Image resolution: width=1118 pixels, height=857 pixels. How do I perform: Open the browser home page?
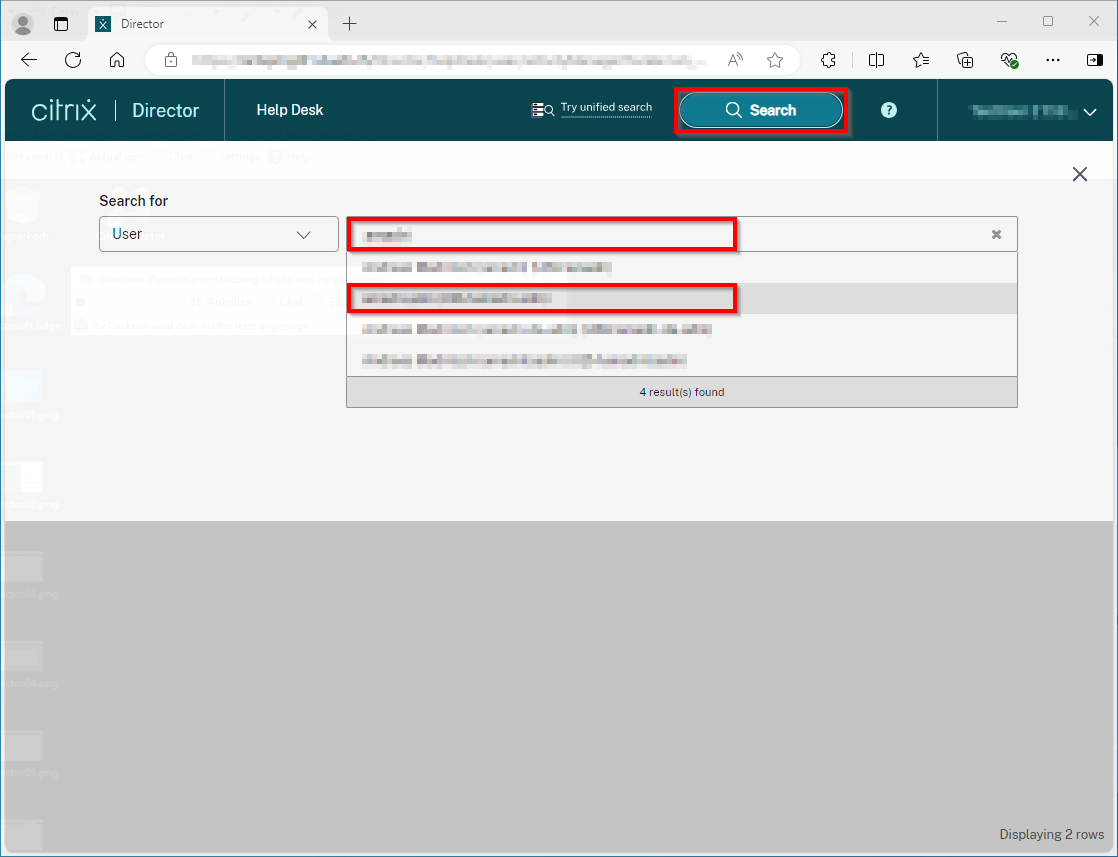[x=117, y=60]
